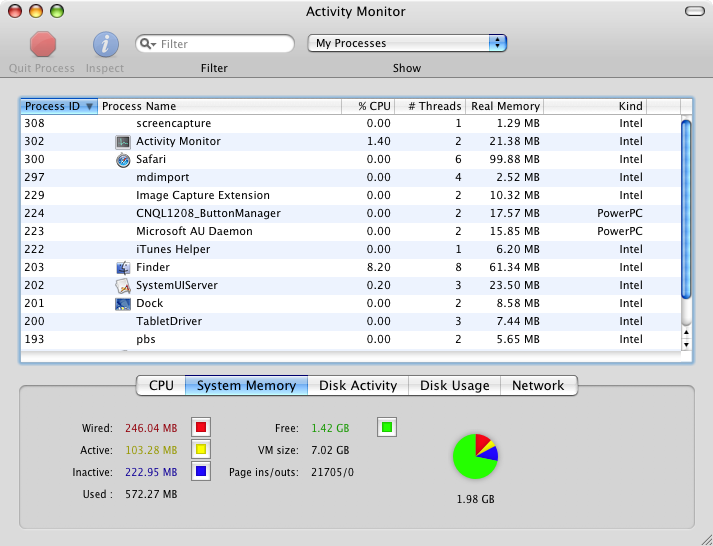Click the Wired 246.04 MB value

pyautogui.click(x=151, y=428)
